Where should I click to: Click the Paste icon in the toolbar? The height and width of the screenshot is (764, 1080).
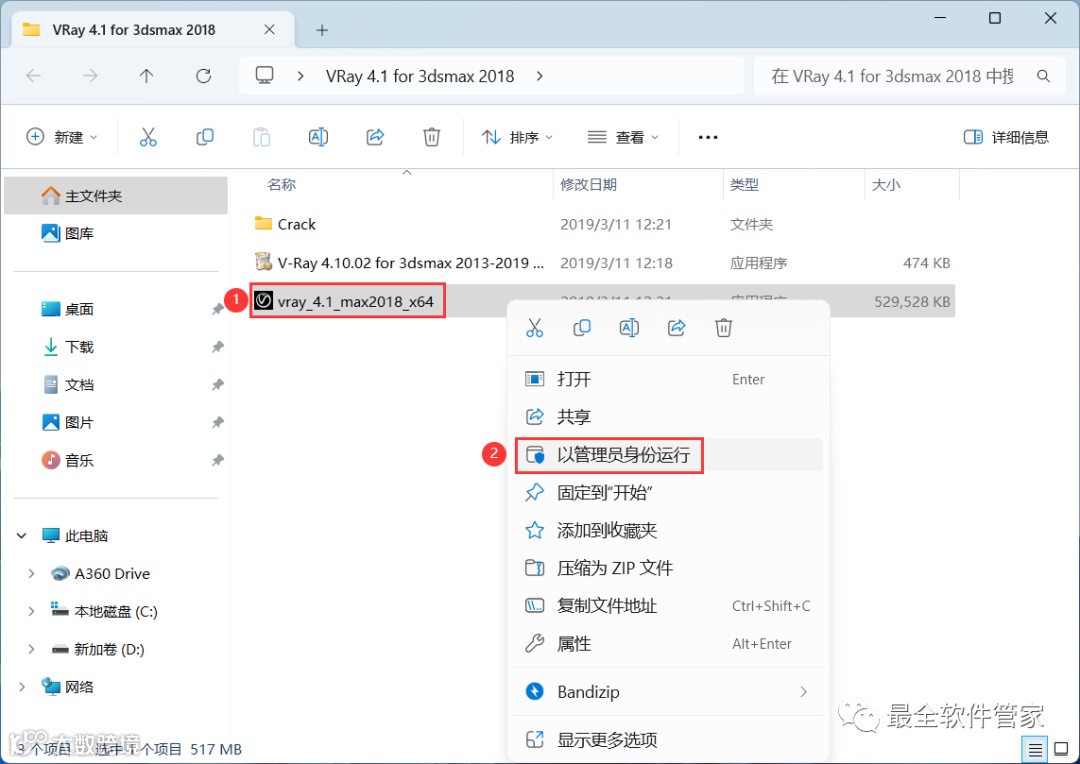261,137
